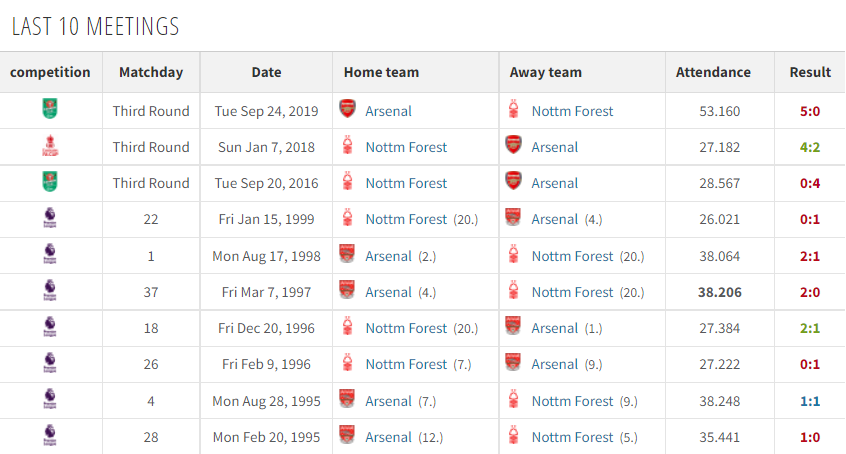The width and height of the screenshot is (846, 454).
Task: Open the 5:0 result link
Action: click(810, 111)
